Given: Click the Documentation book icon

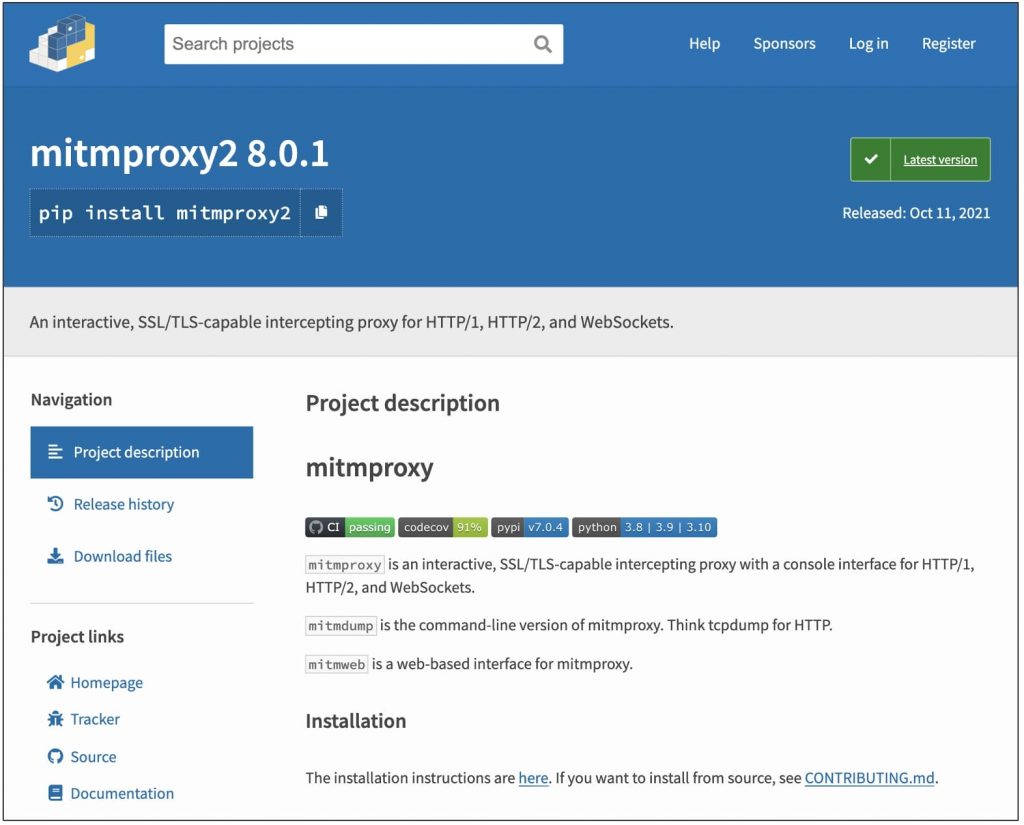Looking at the screenshot, I should coord(56,793).
